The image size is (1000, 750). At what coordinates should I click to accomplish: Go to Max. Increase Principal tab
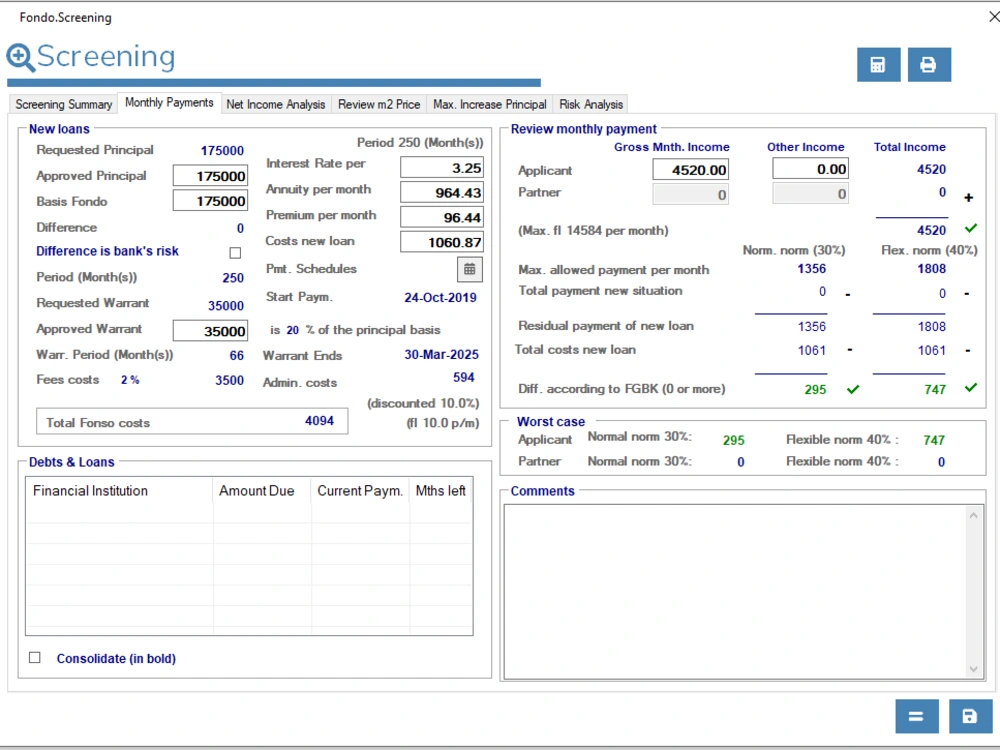click(489, 104)
